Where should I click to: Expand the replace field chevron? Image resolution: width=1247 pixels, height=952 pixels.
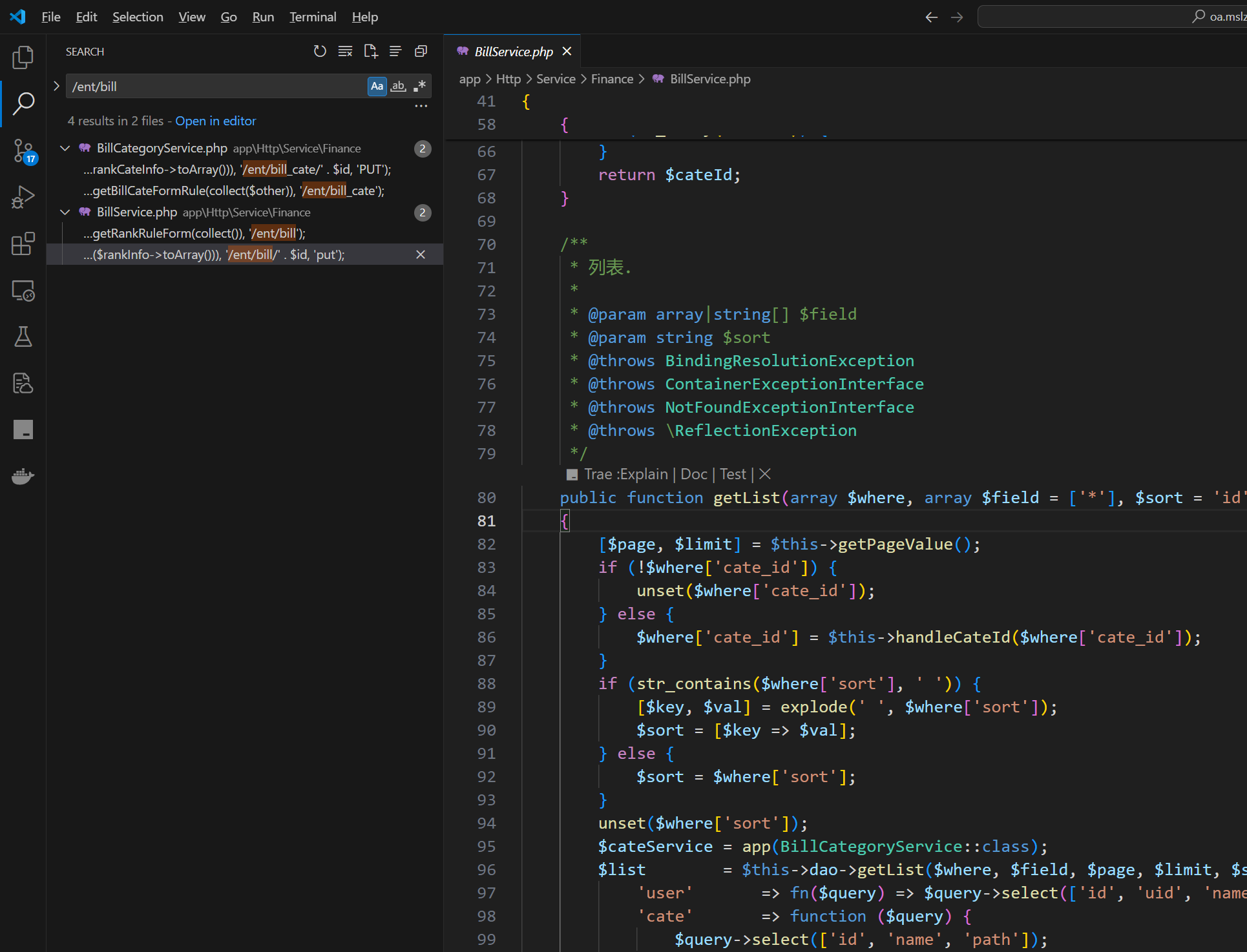click(x=56, y=86)
